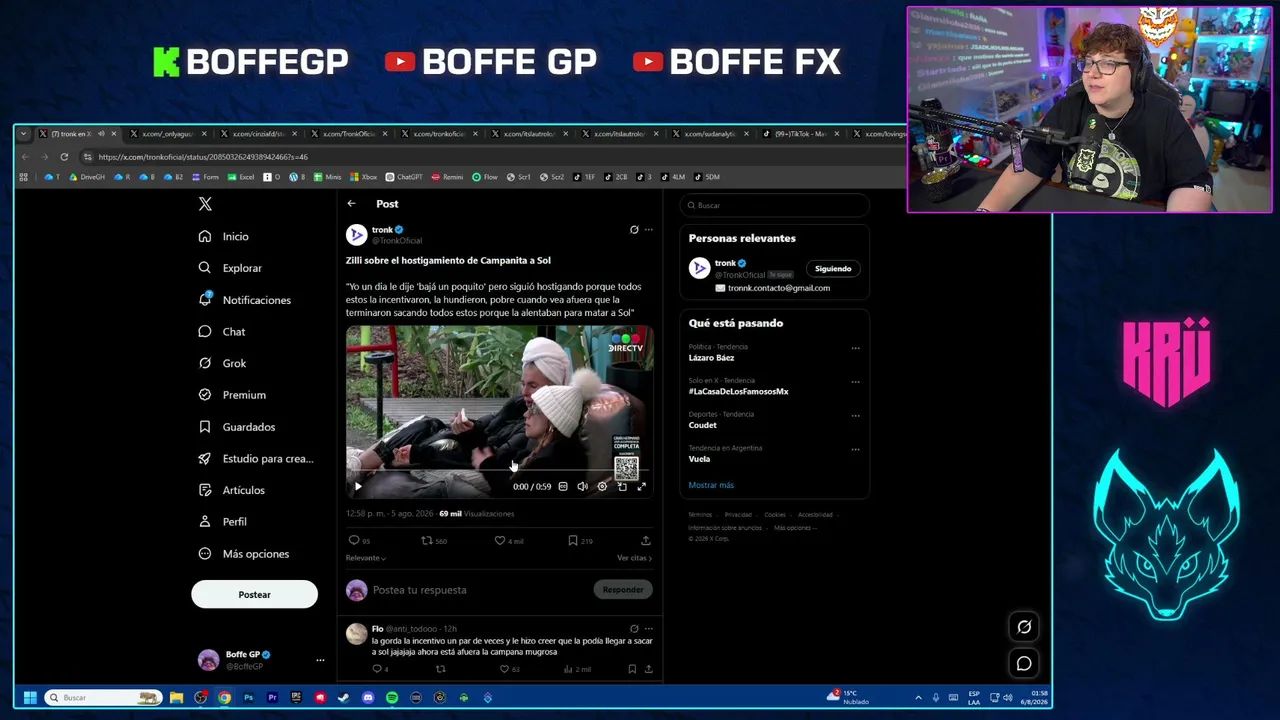Open Explorar in the X sidebar

[230, 268]
